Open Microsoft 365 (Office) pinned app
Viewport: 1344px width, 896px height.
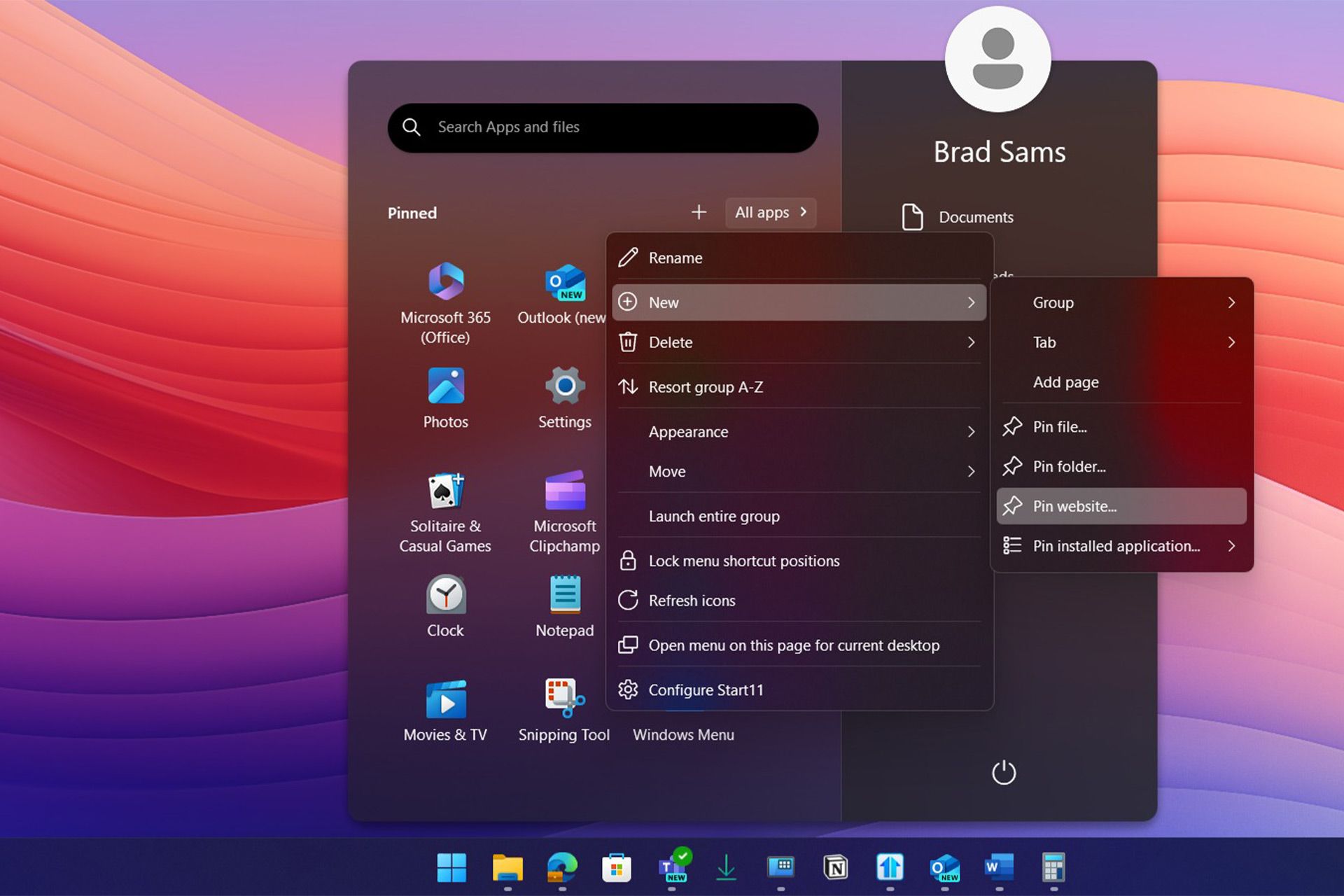point(446,282)
